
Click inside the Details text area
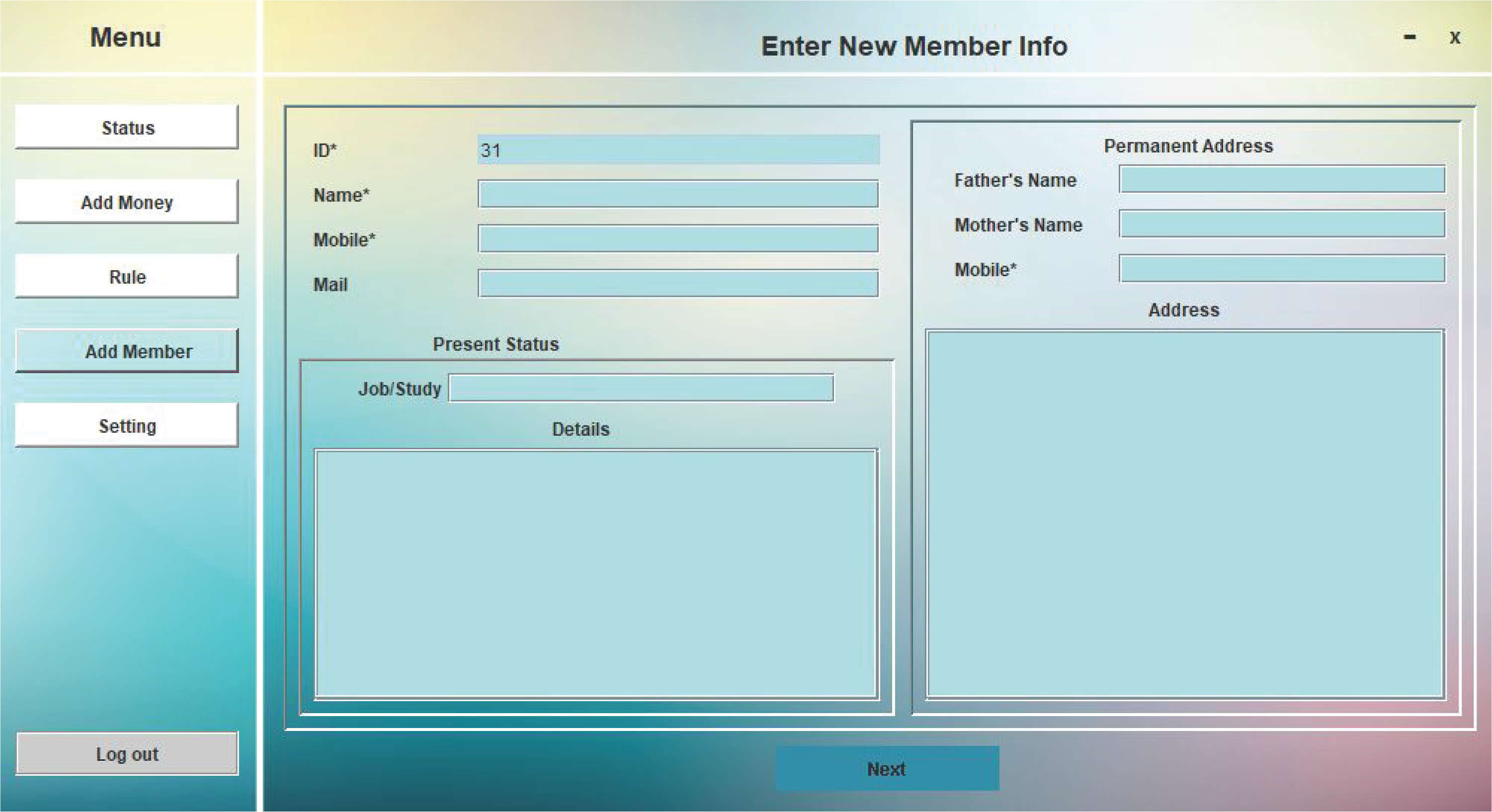tap(595, 573)
